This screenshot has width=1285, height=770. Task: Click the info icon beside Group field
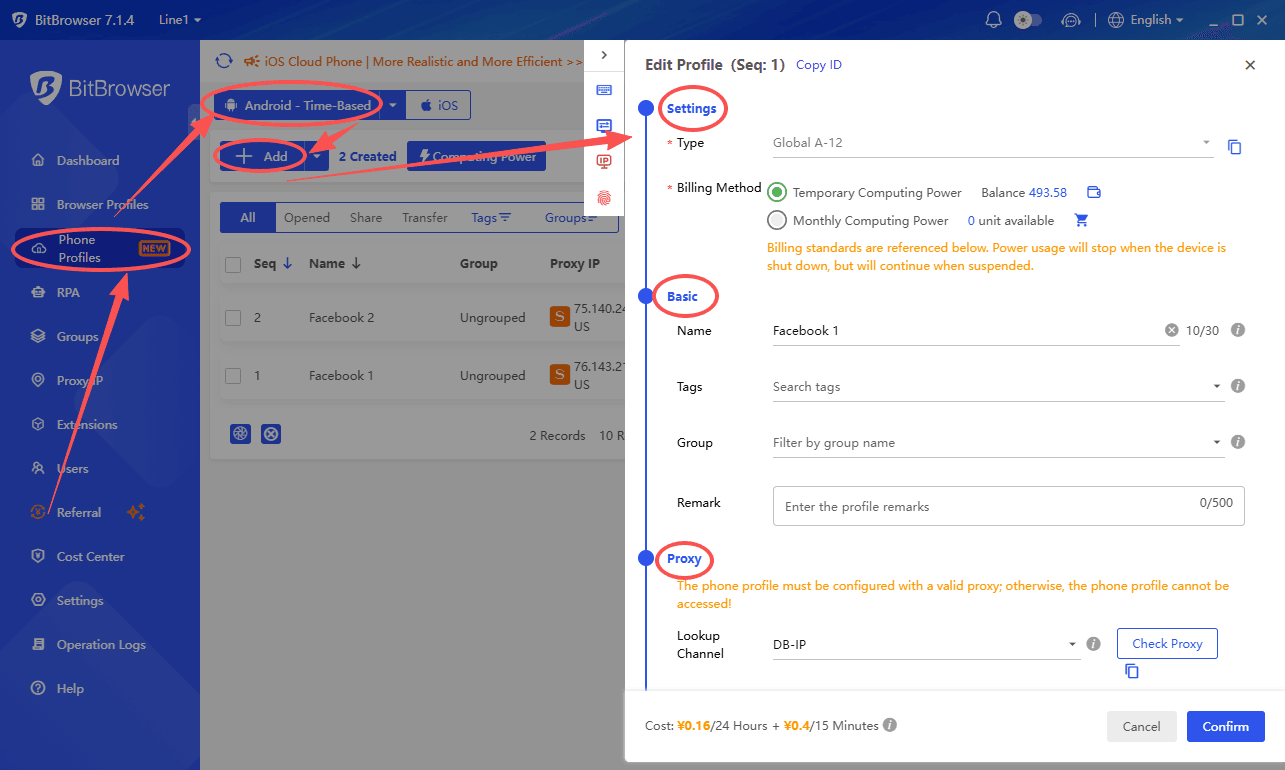1238,442
